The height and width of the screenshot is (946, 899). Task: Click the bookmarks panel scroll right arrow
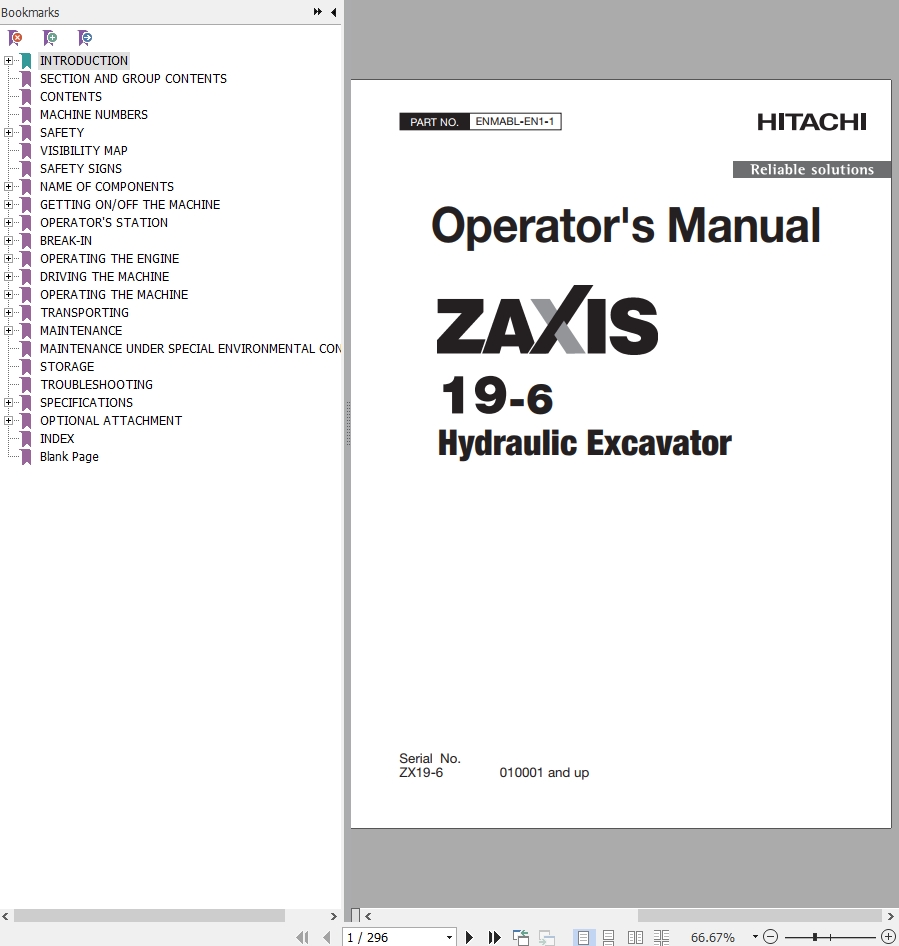pos(334,916)
